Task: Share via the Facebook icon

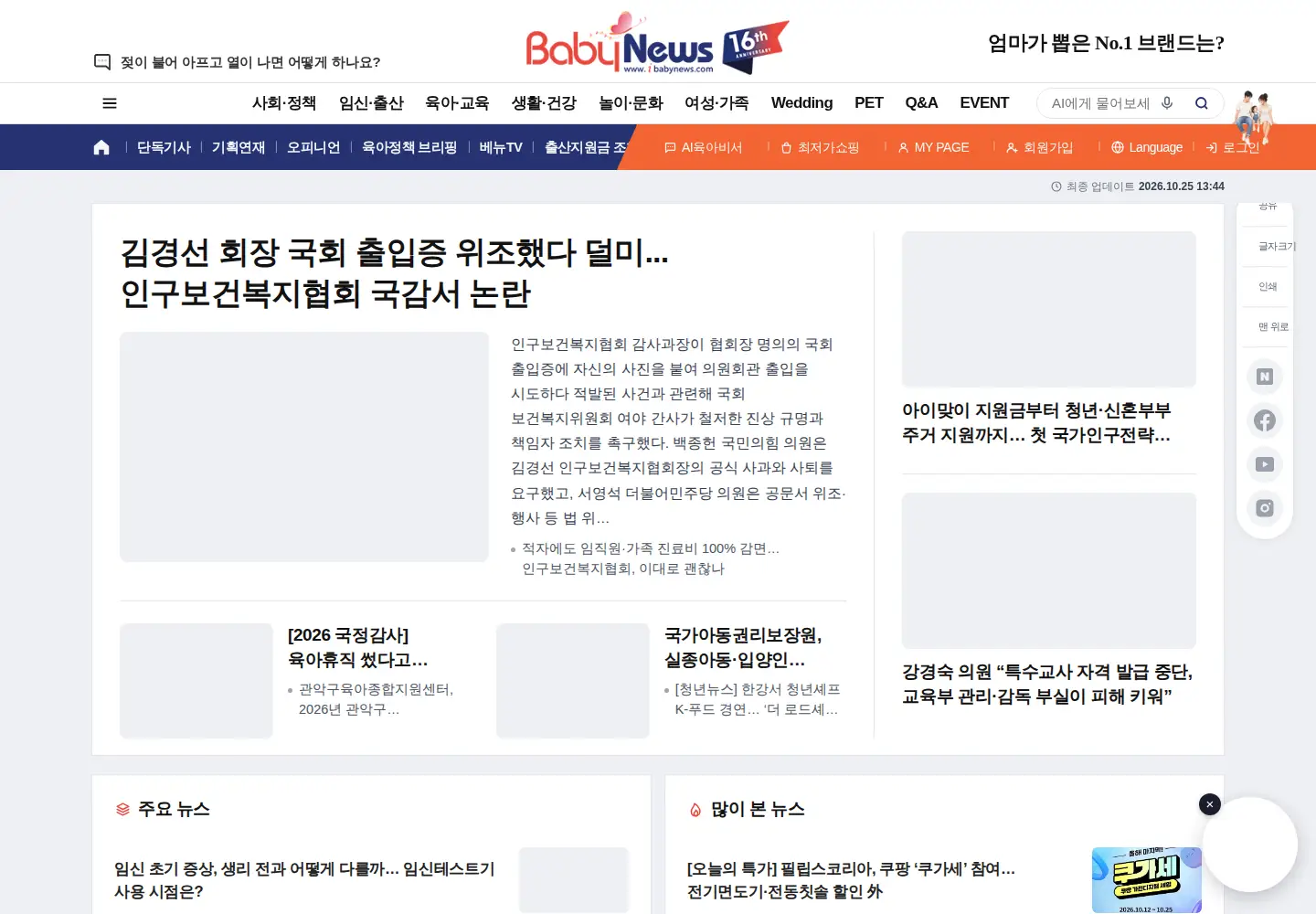Action: pyautogui.click(x=1265, y=420)
